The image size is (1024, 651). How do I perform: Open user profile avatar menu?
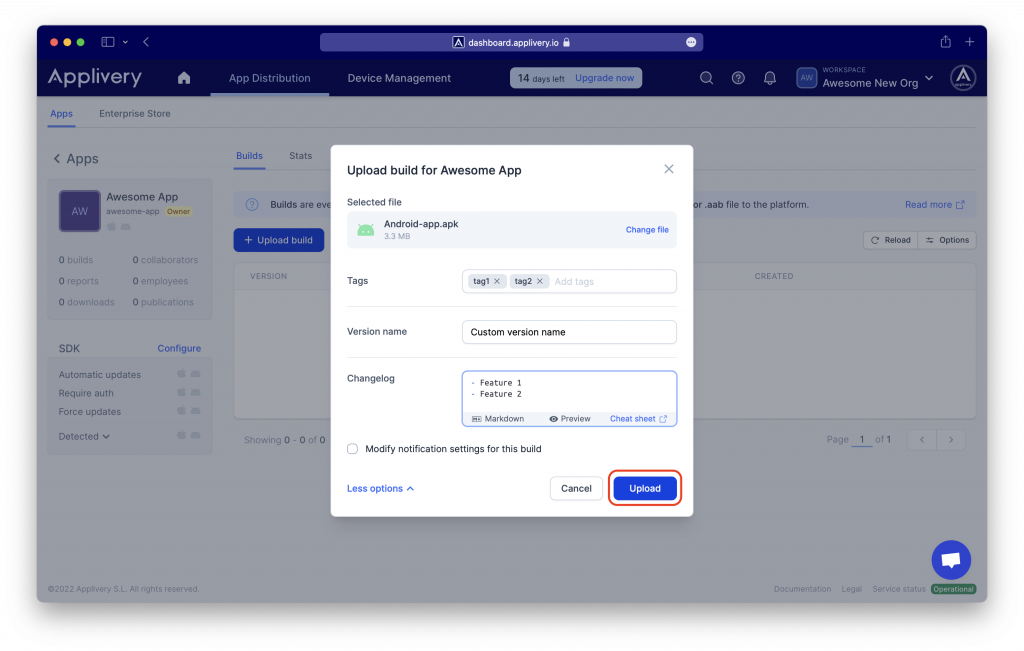[x=963, y=78]
